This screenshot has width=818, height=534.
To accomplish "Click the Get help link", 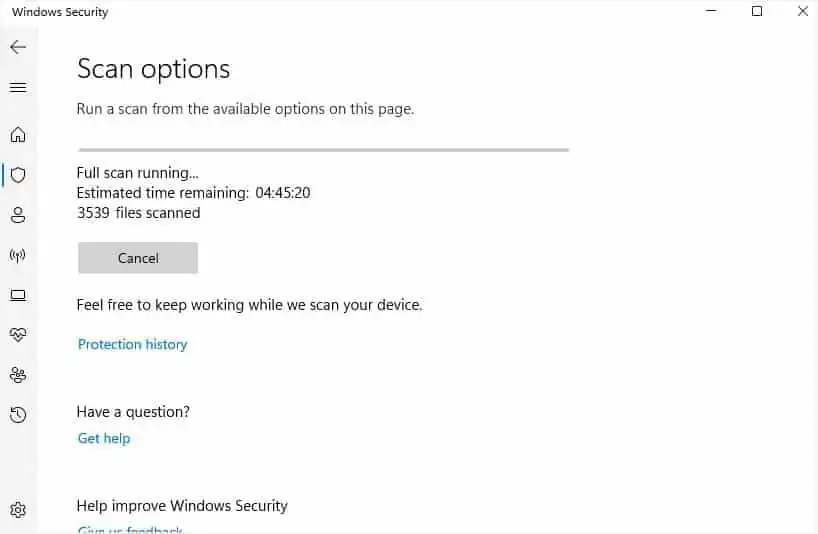I will pyautogui.click(x=104, y=438).
